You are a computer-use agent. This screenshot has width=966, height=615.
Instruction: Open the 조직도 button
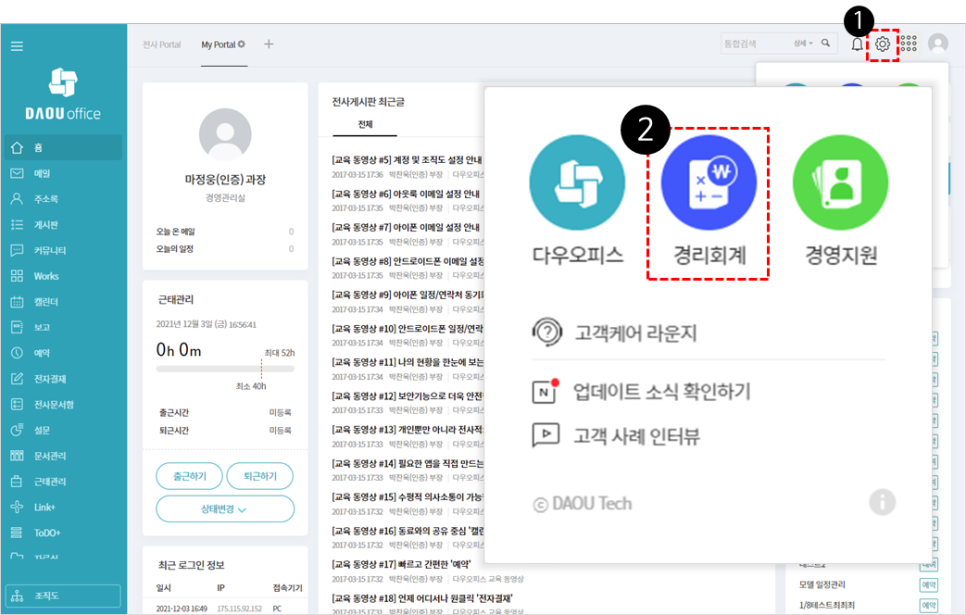coord(63,596)
